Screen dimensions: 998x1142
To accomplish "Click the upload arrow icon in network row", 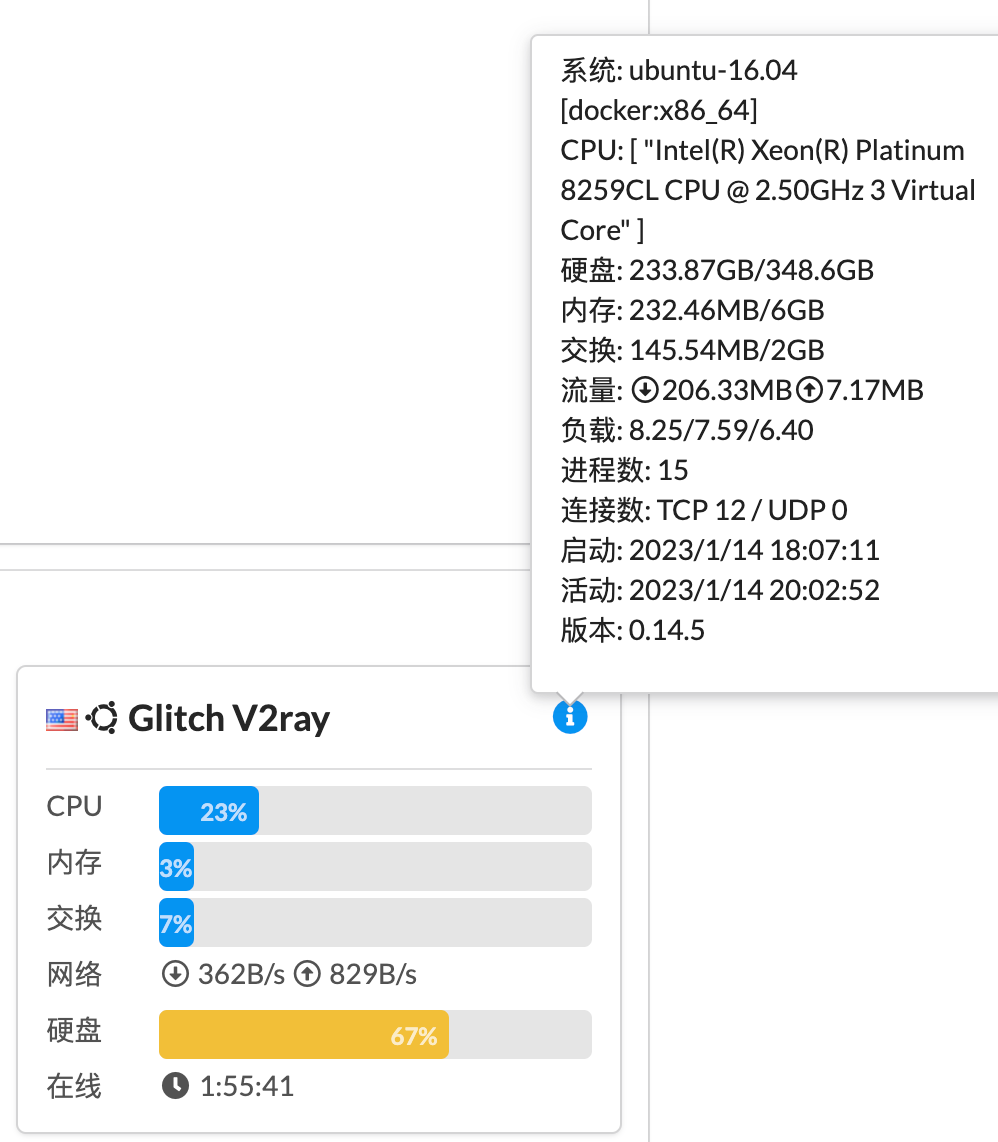I will 307,974.
